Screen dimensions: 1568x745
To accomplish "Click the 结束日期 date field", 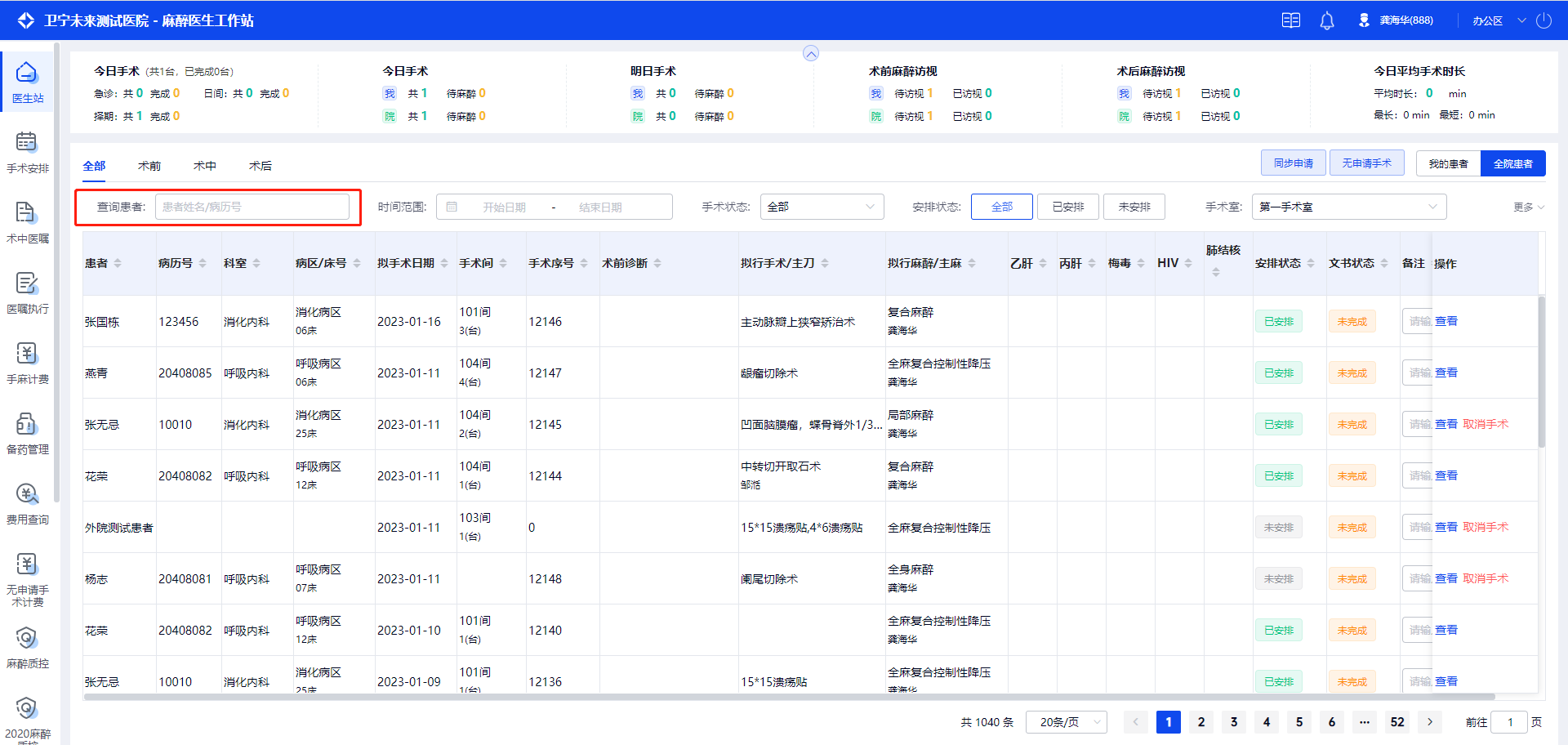I will click(600, 207).
